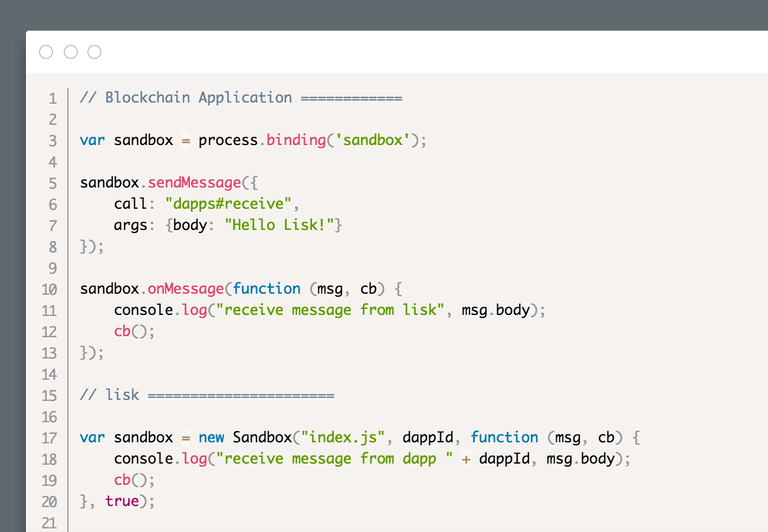Click the 'sandbox' string in process.binding
This screenshot has height=532, width=768.
pos(373,140)
